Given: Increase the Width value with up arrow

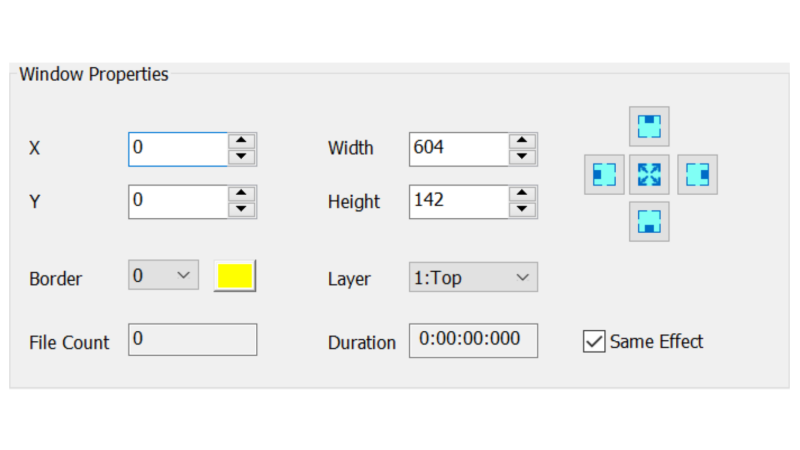Looking at the screenshot, I should (522, 140).
